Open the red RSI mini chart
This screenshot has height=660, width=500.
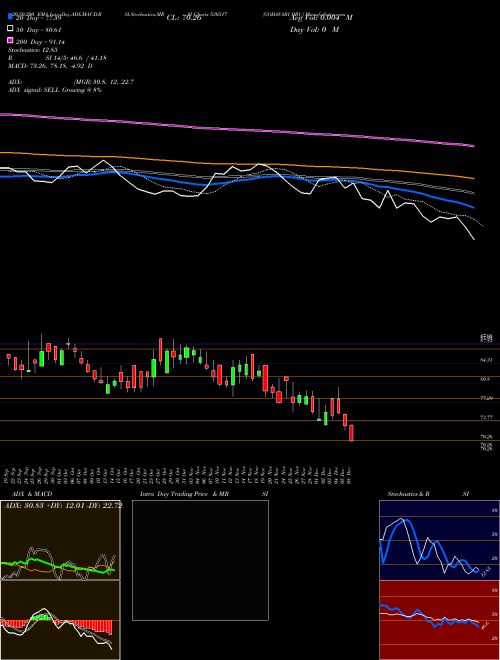[439, 620]
